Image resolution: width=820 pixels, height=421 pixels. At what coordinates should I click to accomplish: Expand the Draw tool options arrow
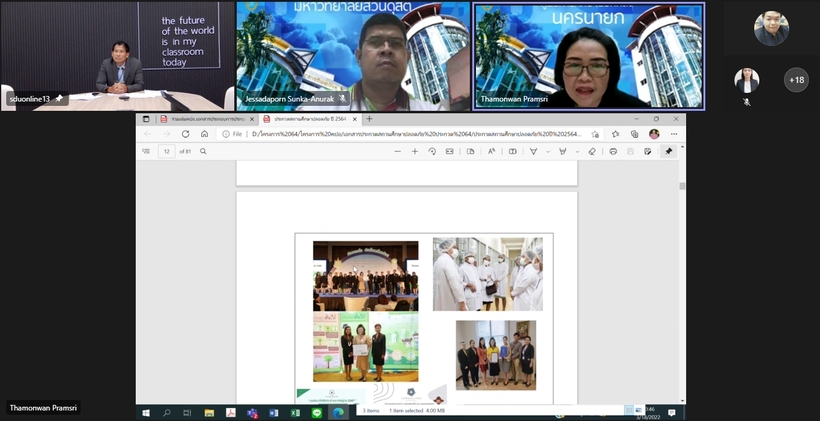point(548,151)
